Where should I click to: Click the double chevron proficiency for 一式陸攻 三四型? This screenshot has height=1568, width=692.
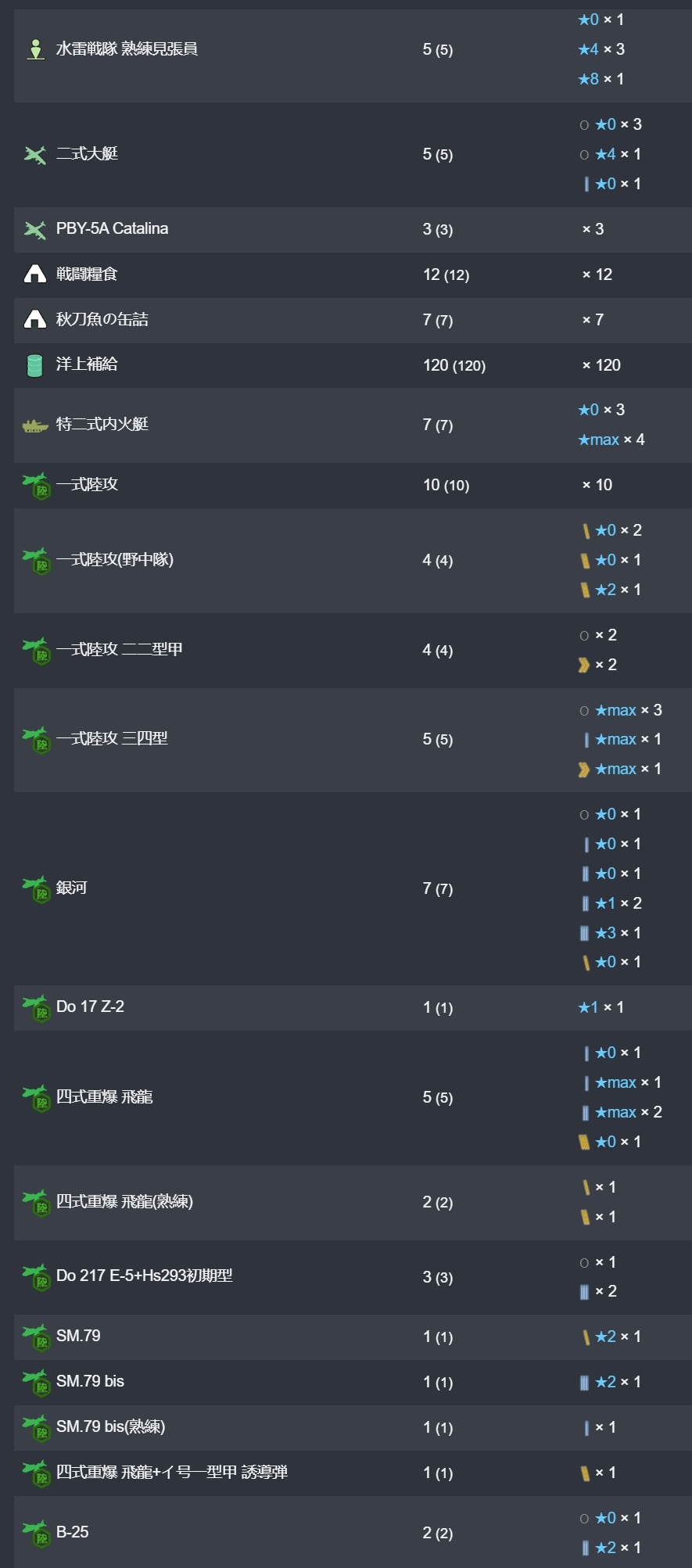(583, 770)
